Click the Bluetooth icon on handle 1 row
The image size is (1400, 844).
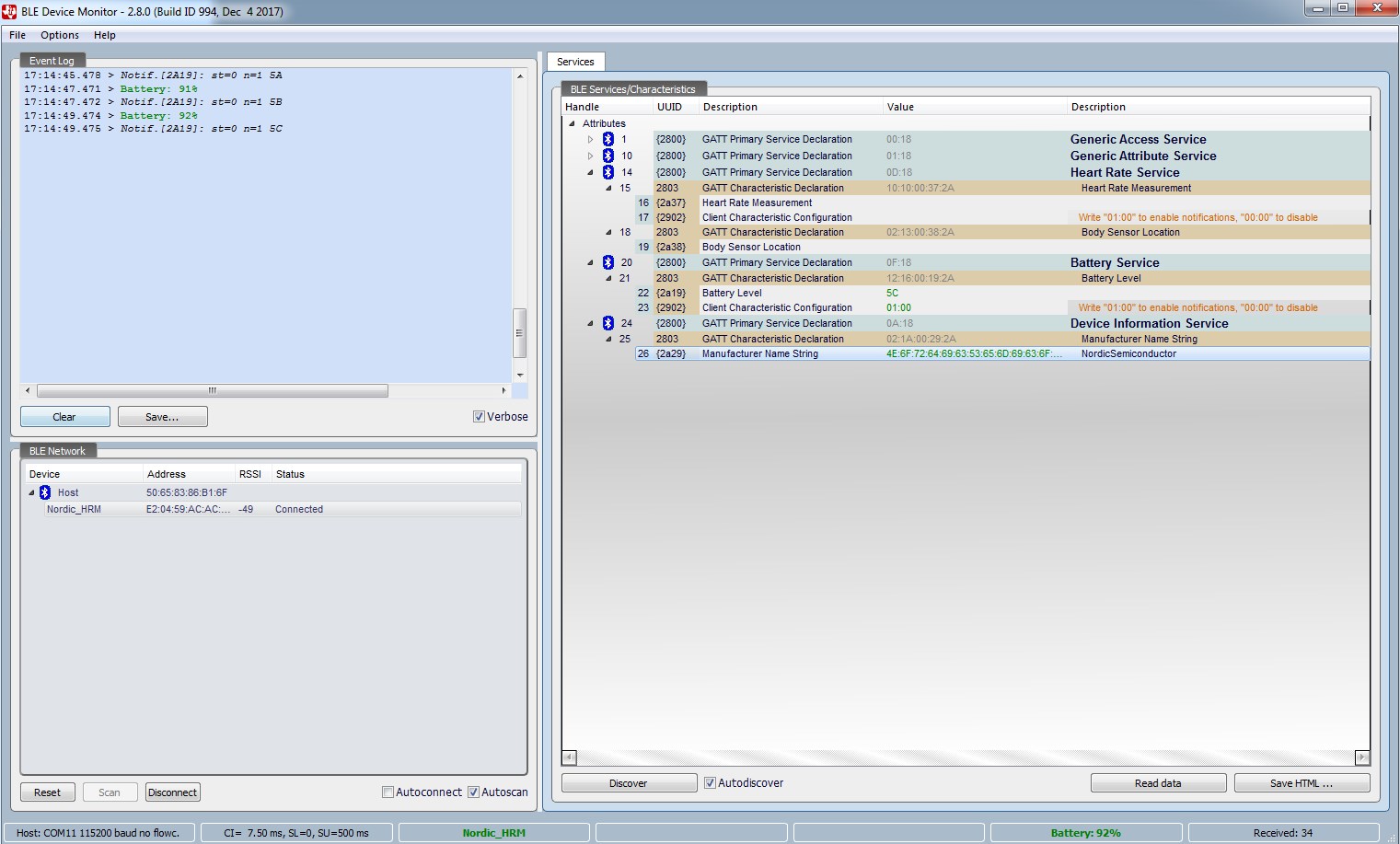click(608, 139)
